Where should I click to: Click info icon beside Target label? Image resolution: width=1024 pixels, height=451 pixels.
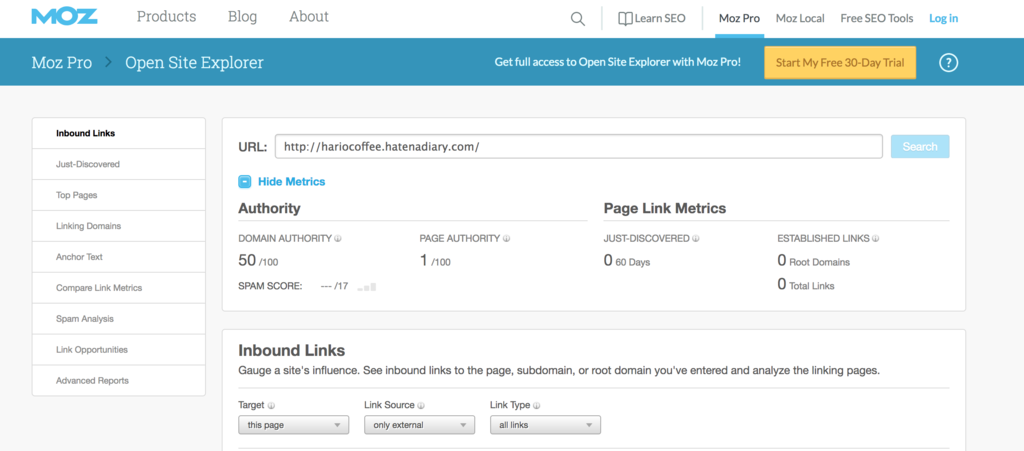(271, 405)
